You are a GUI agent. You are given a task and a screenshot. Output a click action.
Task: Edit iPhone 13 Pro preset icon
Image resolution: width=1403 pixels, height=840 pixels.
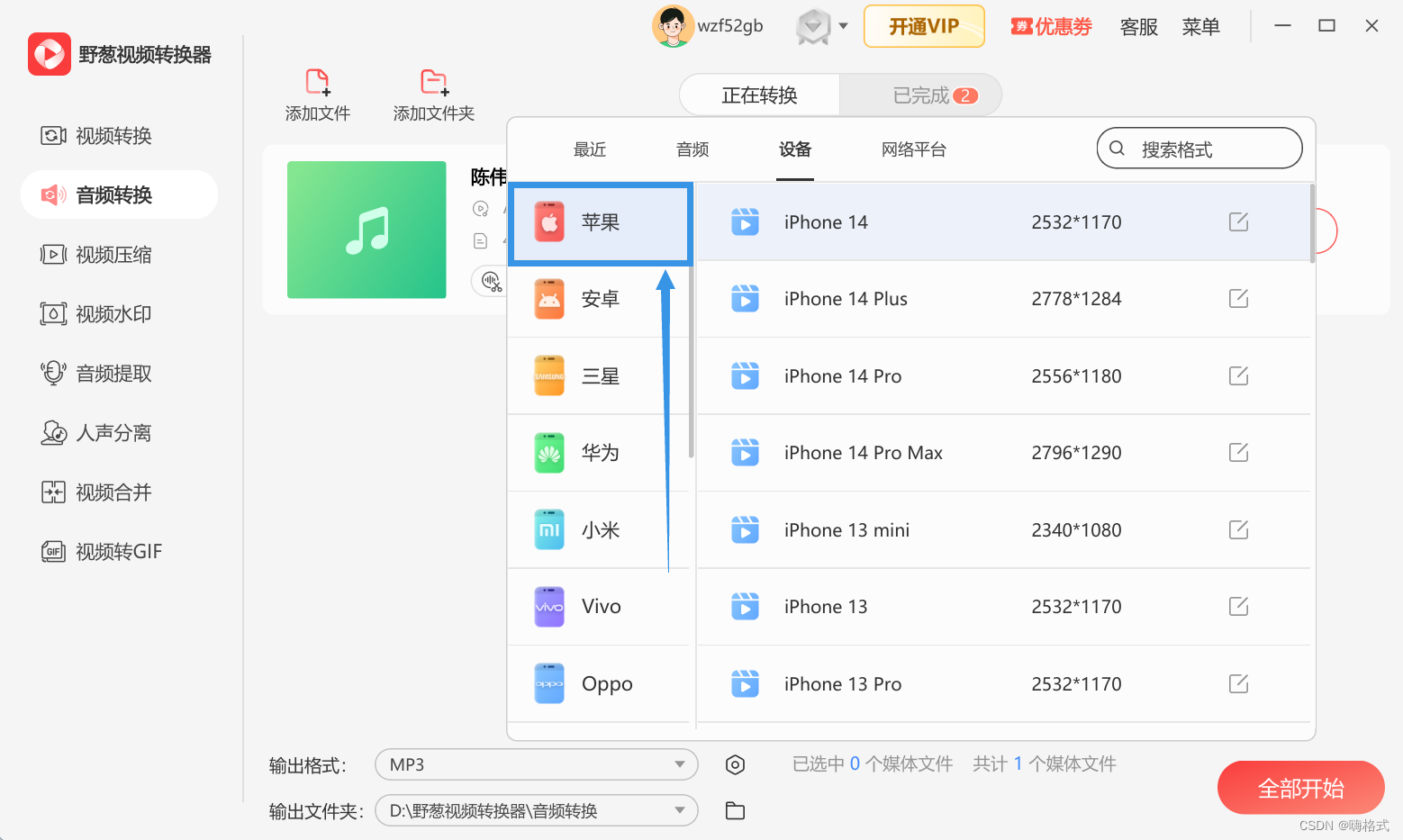[1239, 683]
